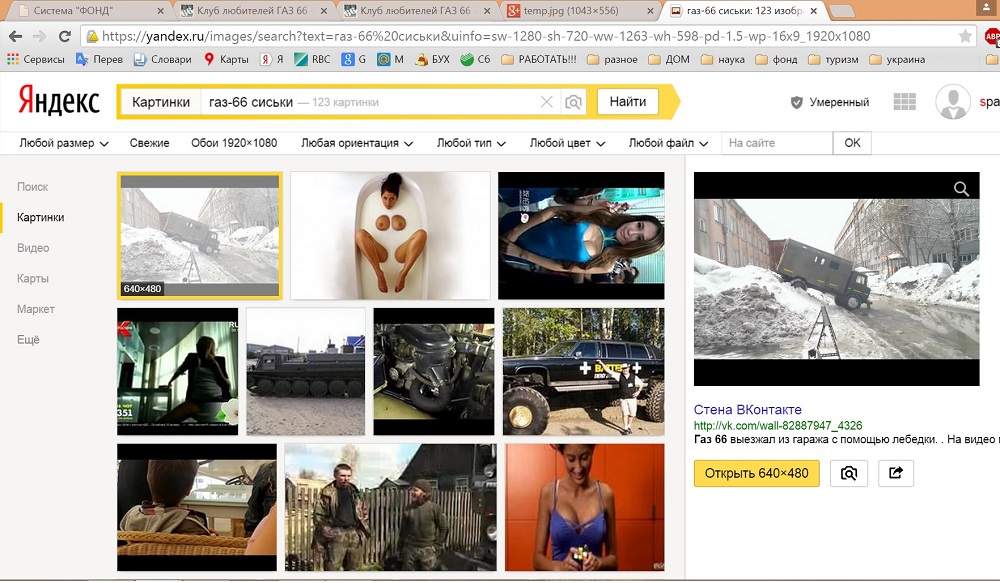
Task: Toggle the Обои 1920×1080 filter
Action: pos(234,143)
